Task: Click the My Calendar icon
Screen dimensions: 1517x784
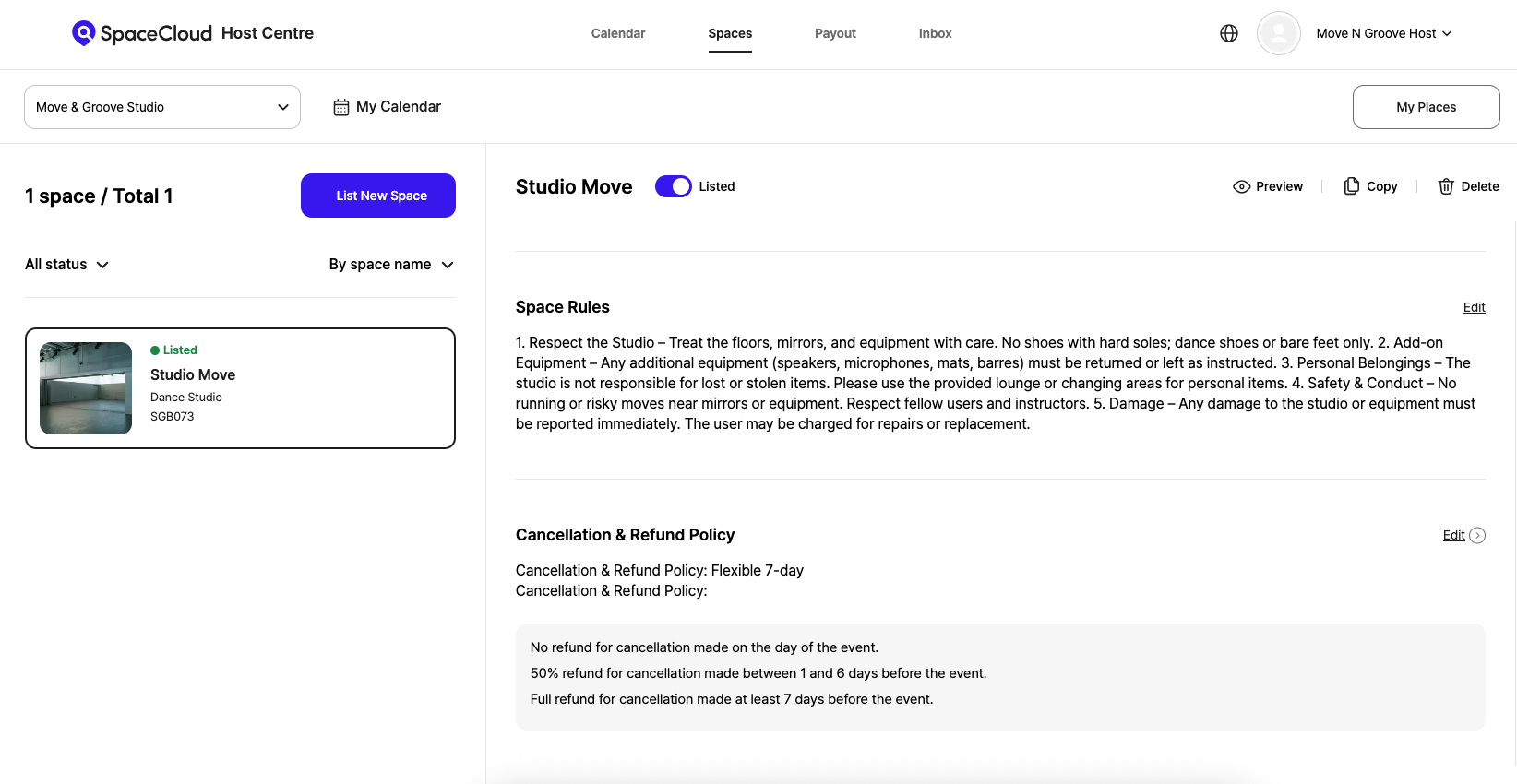Action: [x=341, y=107]
